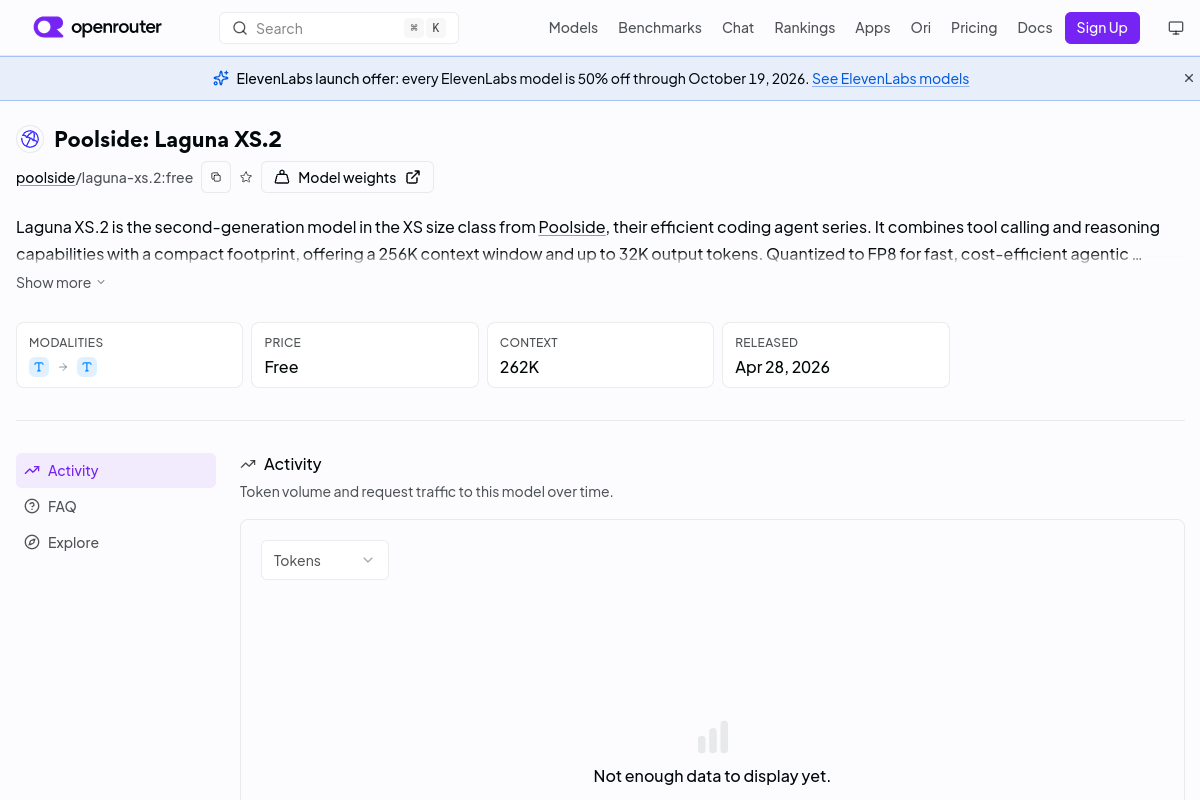Open the Benchmarks navigation item
Viewport: 1200px width, 800px height.
point(660,28)
